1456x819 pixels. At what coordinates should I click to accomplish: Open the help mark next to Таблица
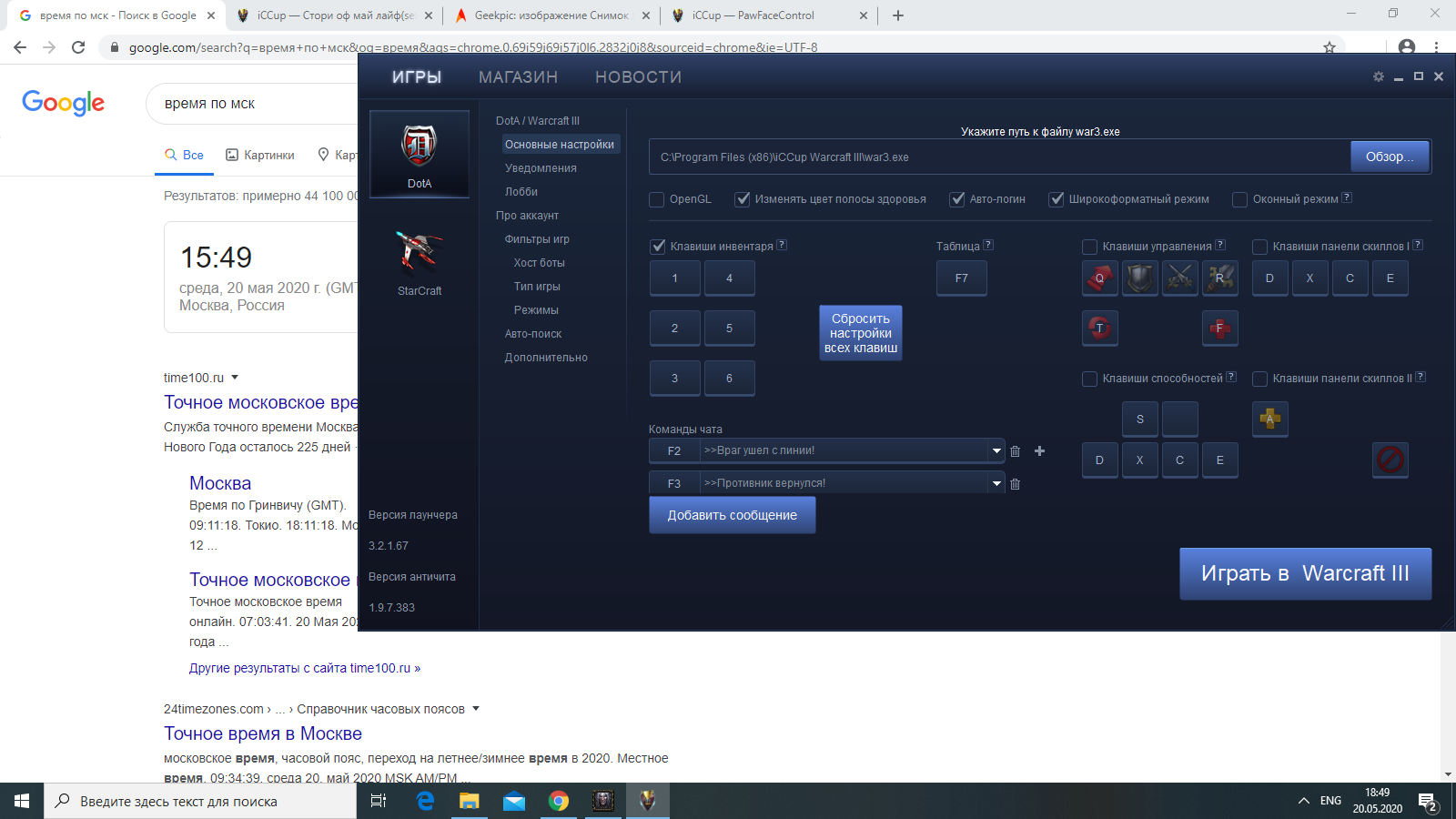(x=988, y=245)
